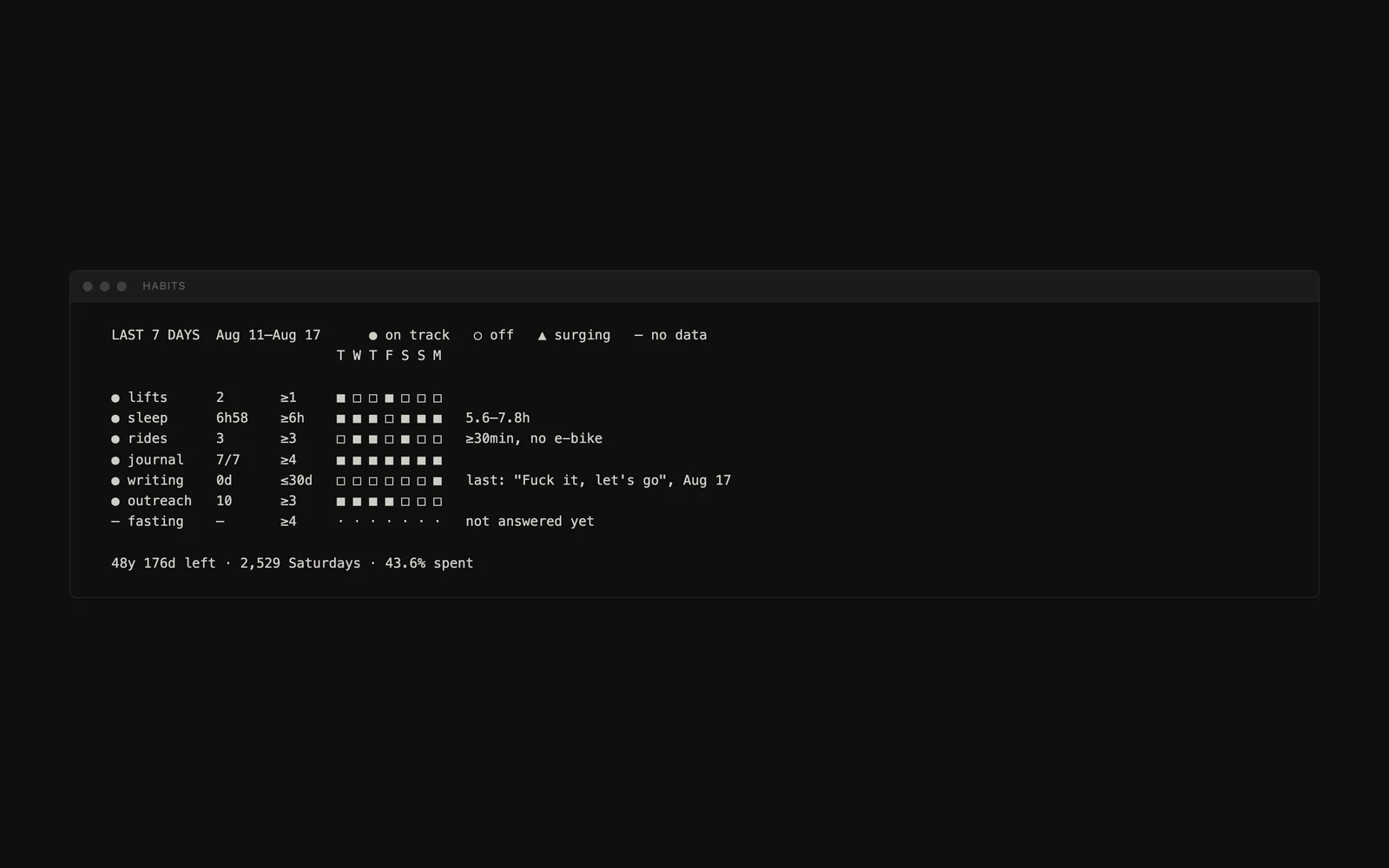Screen dimensions: 1389x868
Task: Select the 'writing' habit name
Action: click(155, 481)
